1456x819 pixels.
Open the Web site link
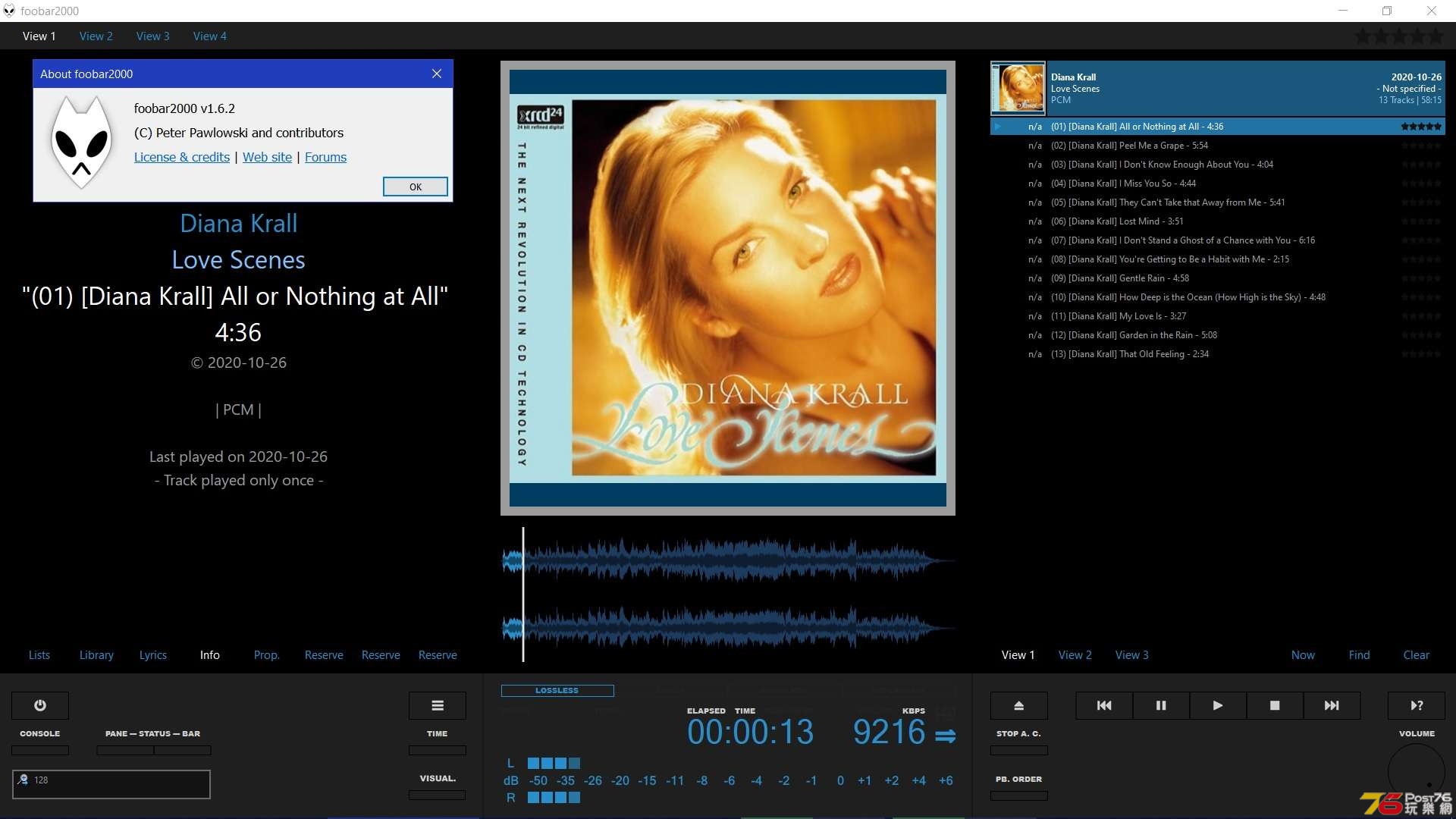(x=267, y=157)
